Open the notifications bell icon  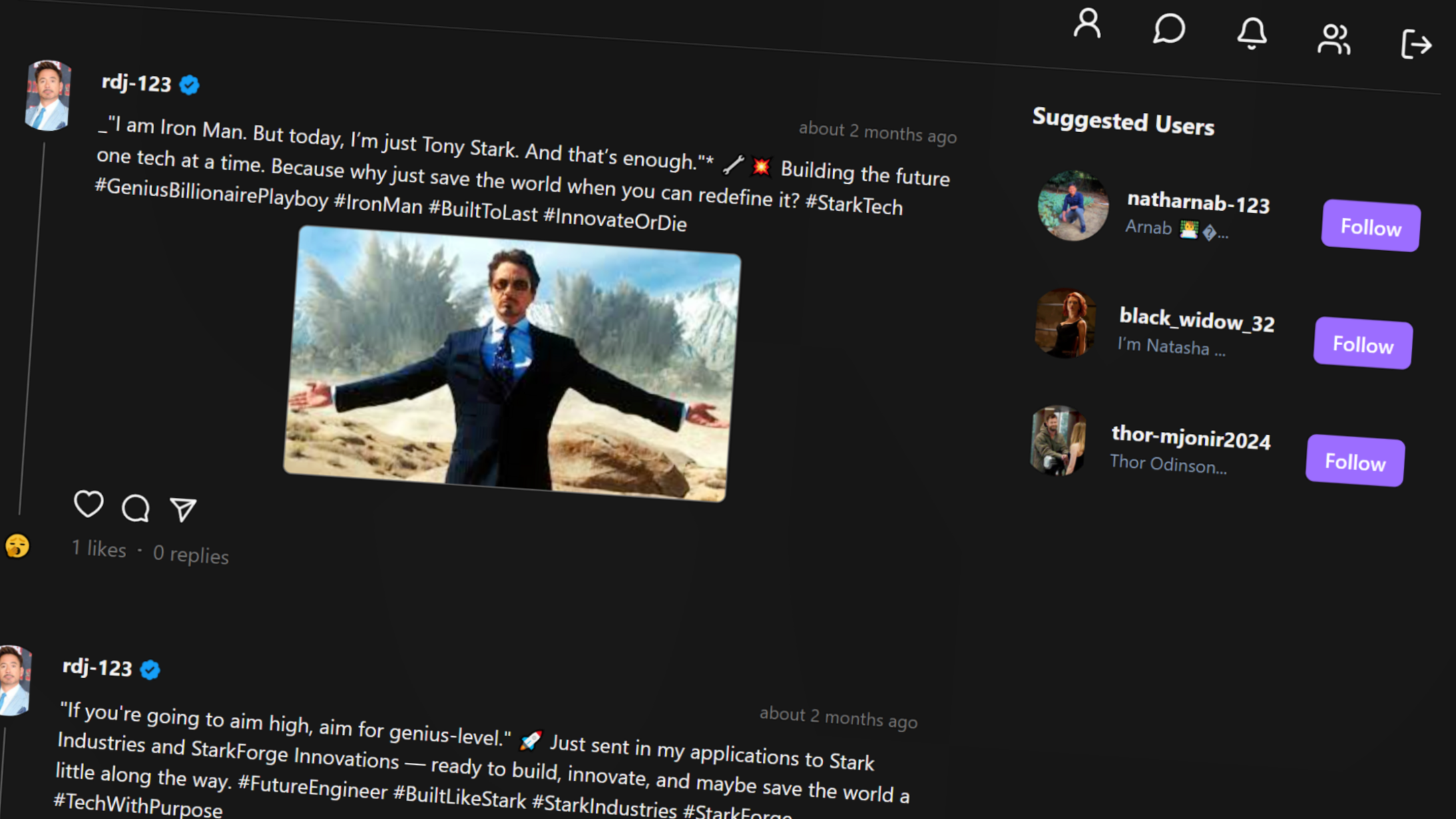(x=1251, y=33)
